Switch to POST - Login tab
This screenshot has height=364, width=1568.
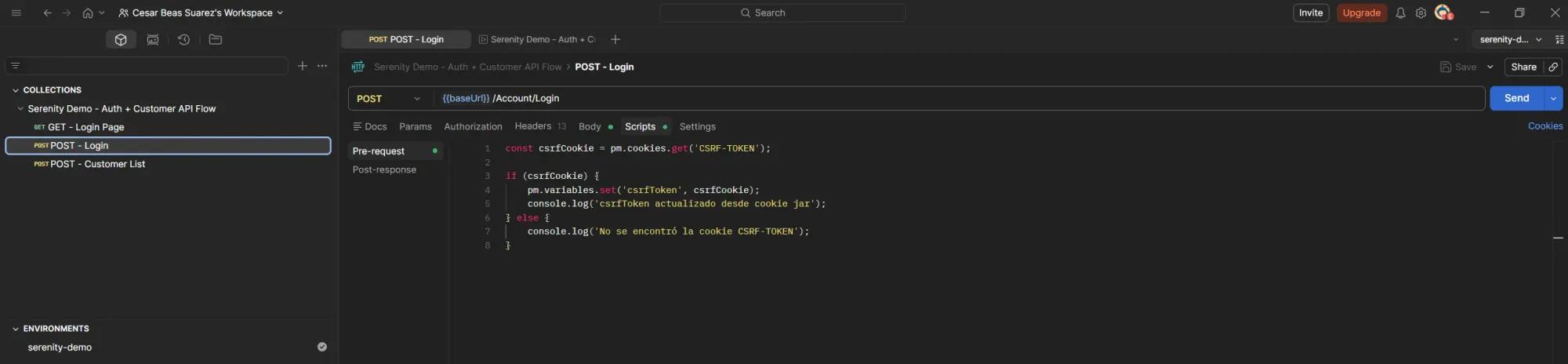coord(406,39)
